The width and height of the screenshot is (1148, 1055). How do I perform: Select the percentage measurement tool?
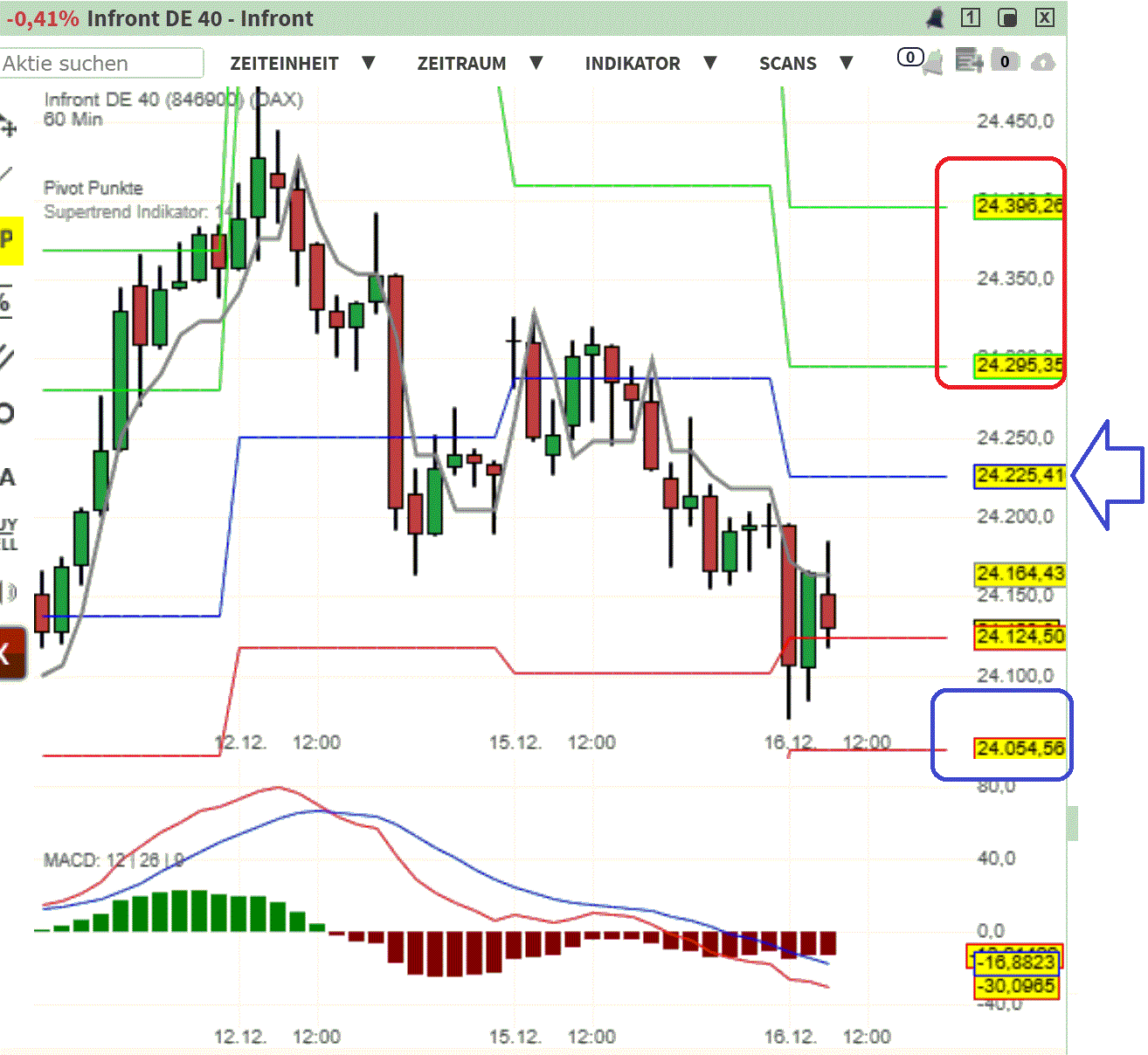coord(7,300)
